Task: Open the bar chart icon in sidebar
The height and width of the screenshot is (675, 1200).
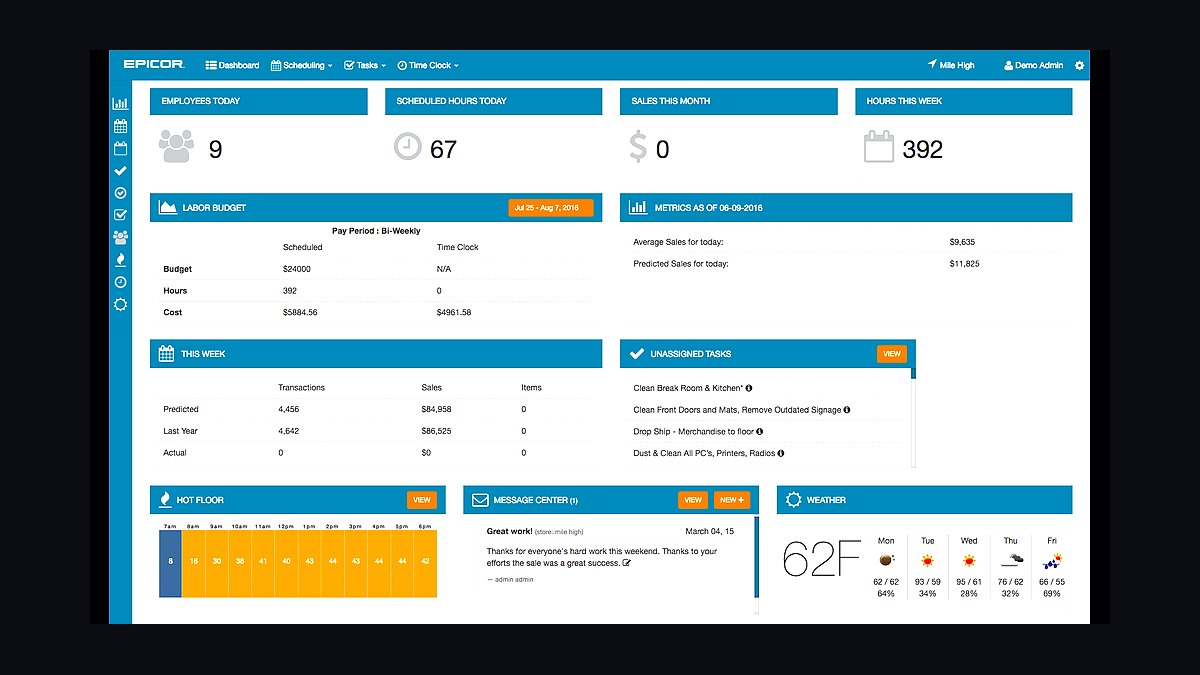Action: tap(120, 104)
